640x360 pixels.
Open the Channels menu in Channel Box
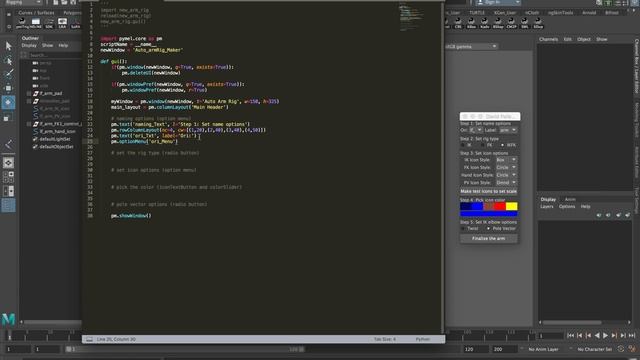coord(548,40)
